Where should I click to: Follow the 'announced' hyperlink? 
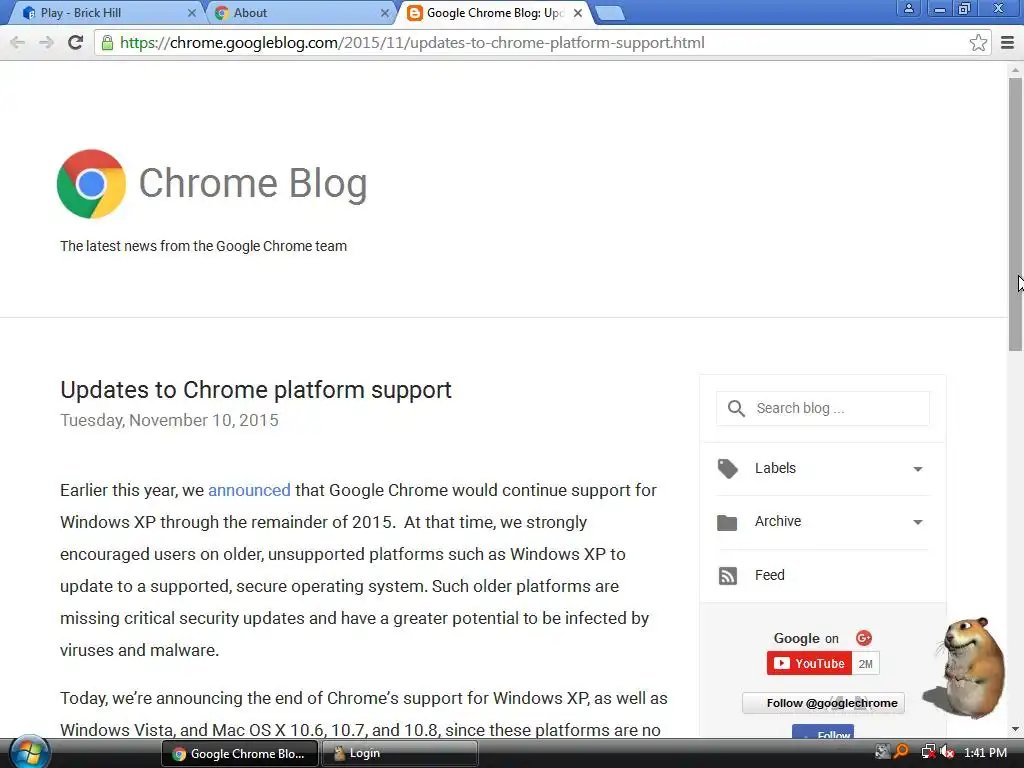[249, 490]
